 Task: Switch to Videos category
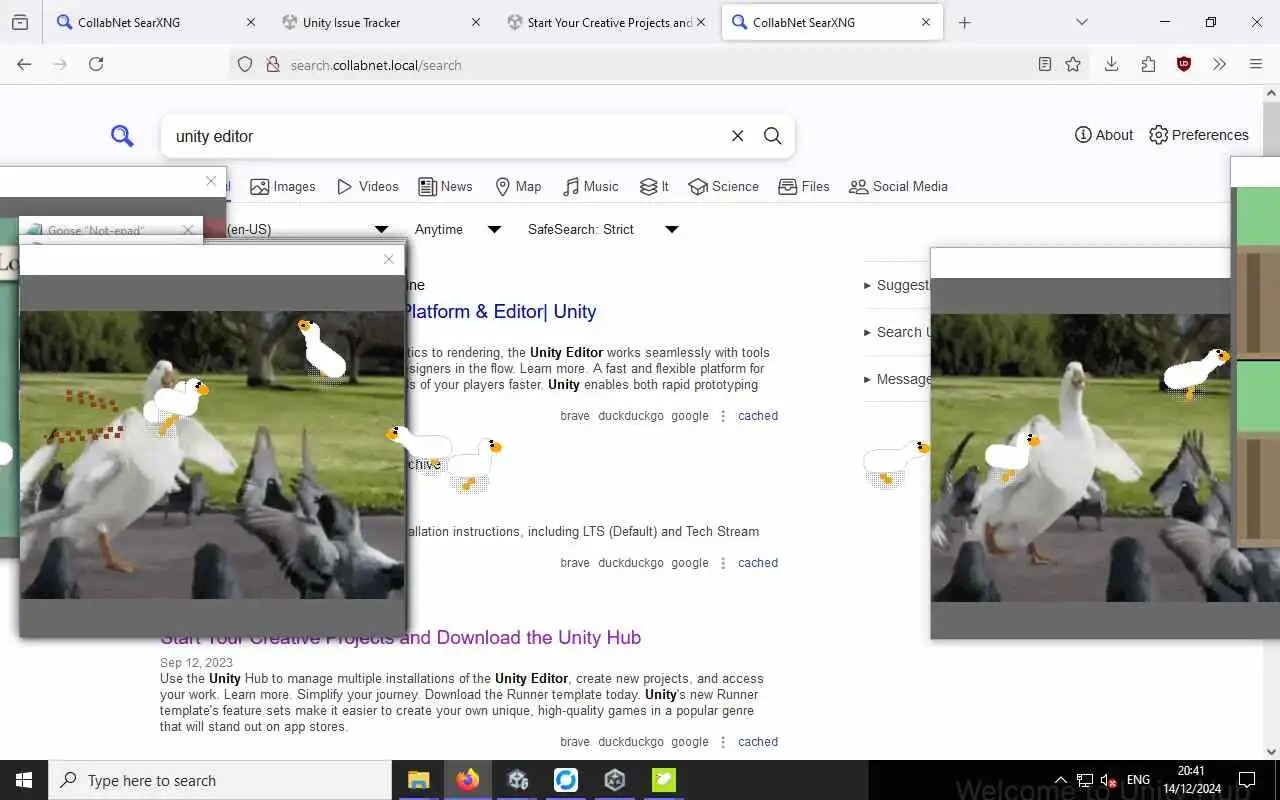tap(367, 186)
